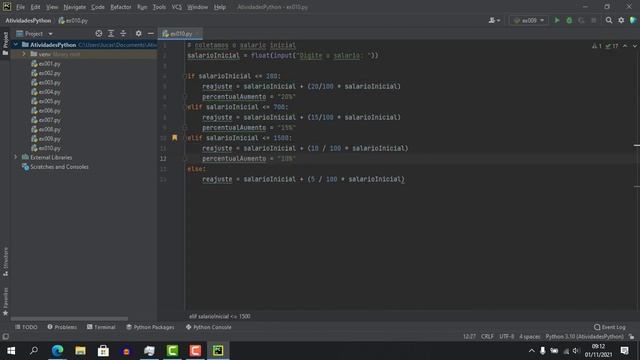This screenshot has height=360, width=640.
Task: Open IDE settings gear in top toolbar
Action: pyautogui.click(x=621, y=20)
